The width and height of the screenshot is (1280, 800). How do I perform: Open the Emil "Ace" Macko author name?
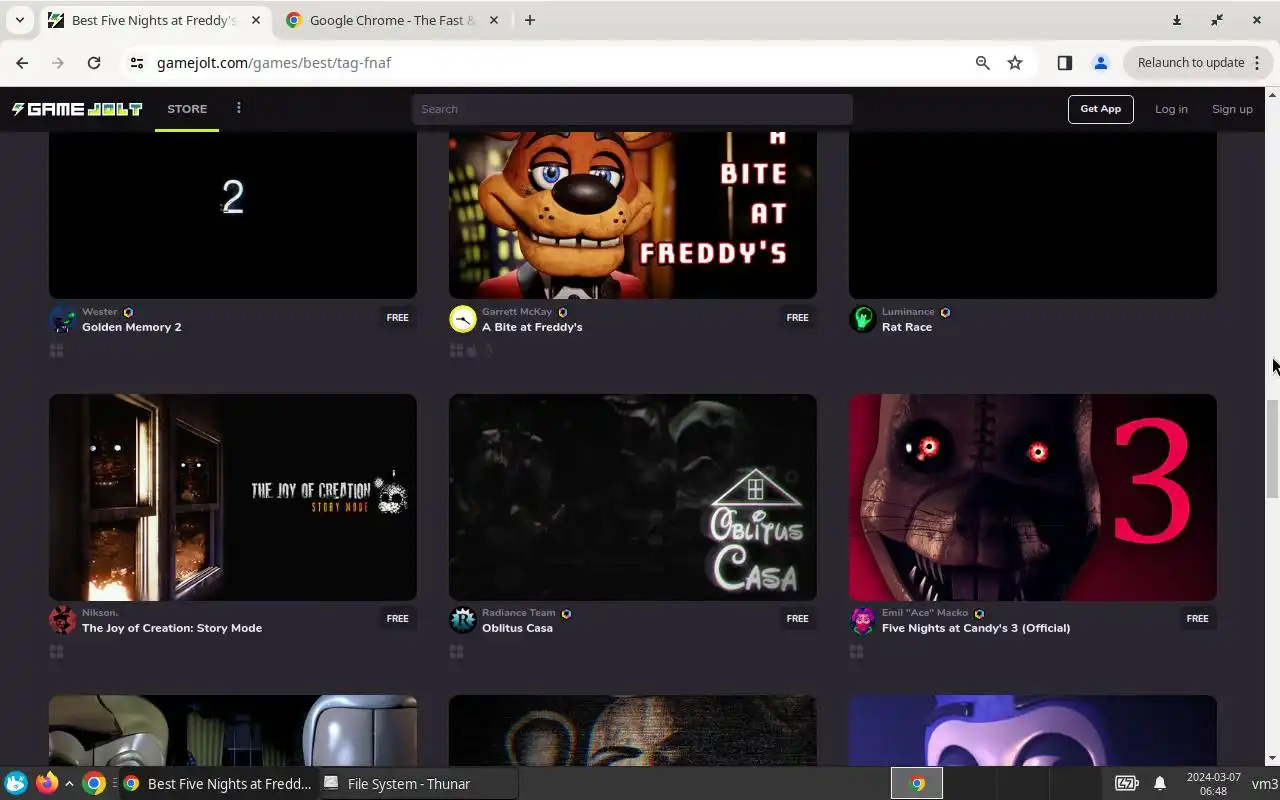(x=925, y=613)
